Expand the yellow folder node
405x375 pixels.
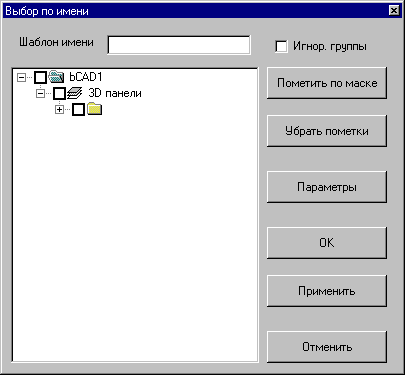click(x=59, y=110)
